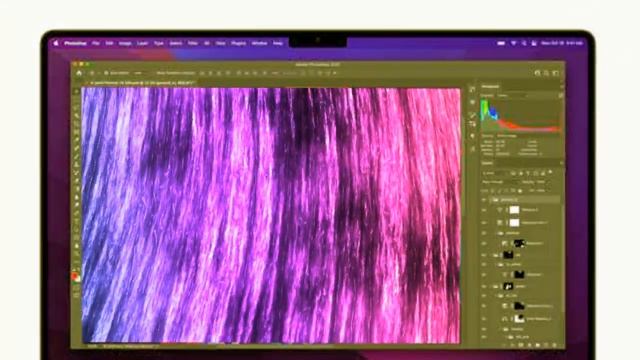This screenshot has height=360, width=640.
Task: Click the histogram graph display
Action: click(x=520, y=116)
